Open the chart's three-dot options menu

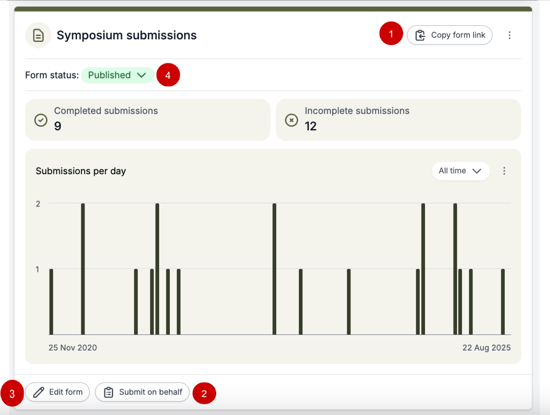504,171
